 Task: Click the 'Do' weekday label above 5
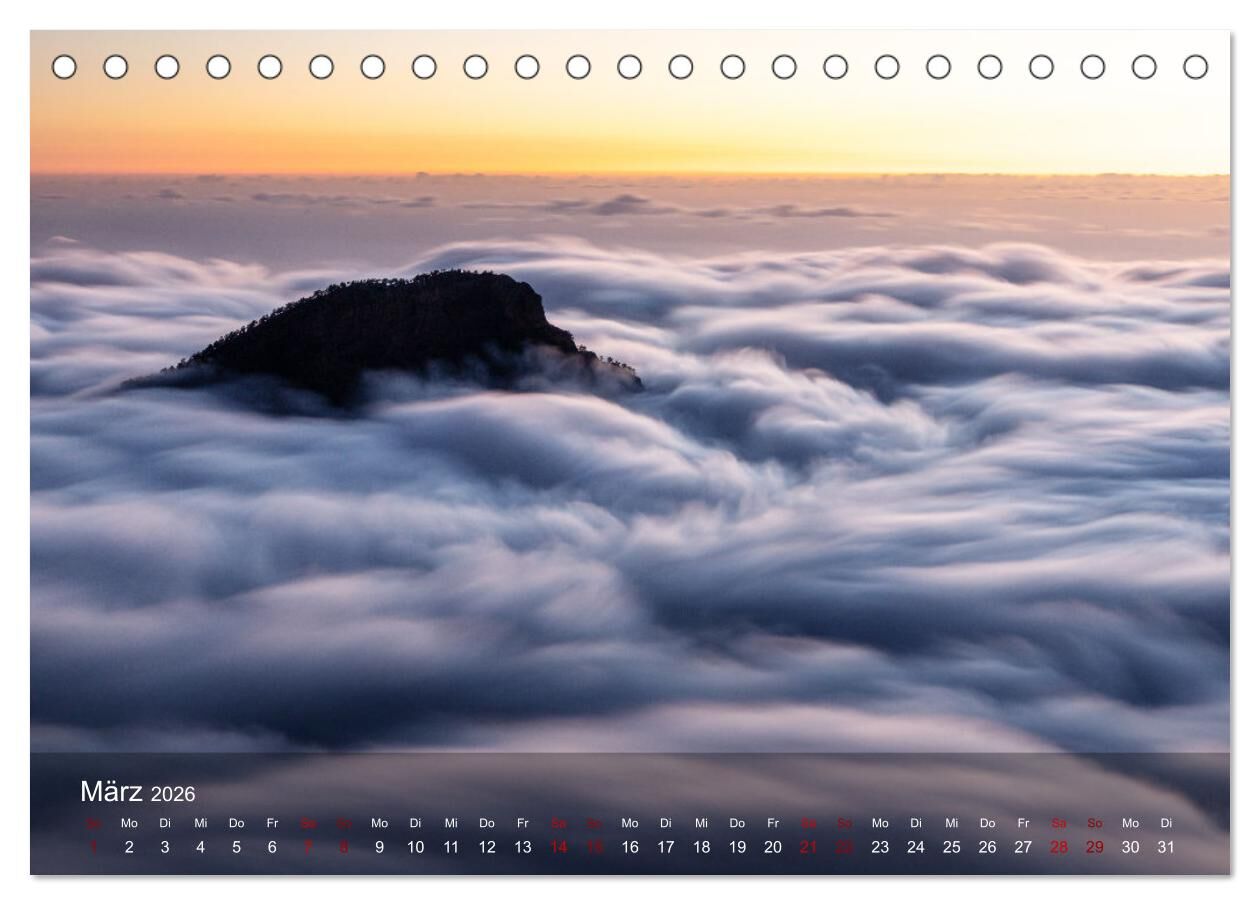coord(236,823)
